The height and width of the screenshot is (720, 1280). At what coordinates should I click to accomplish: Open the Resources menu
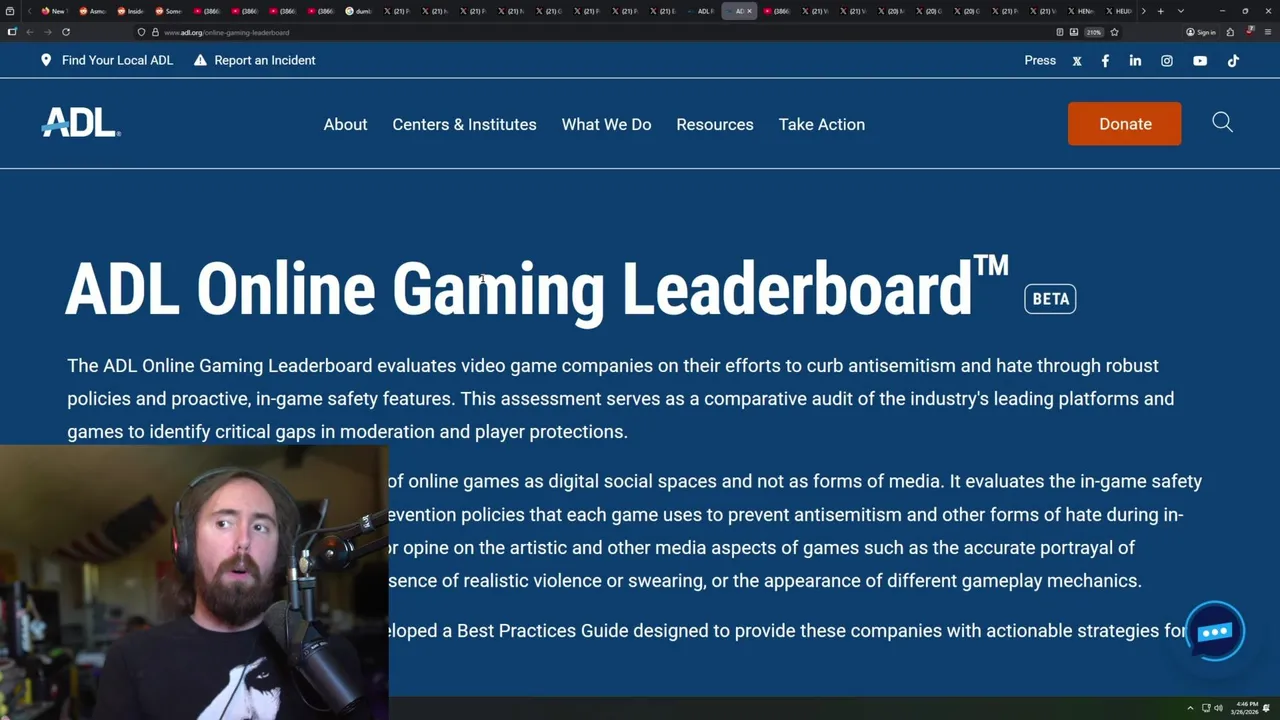(715, 124)
